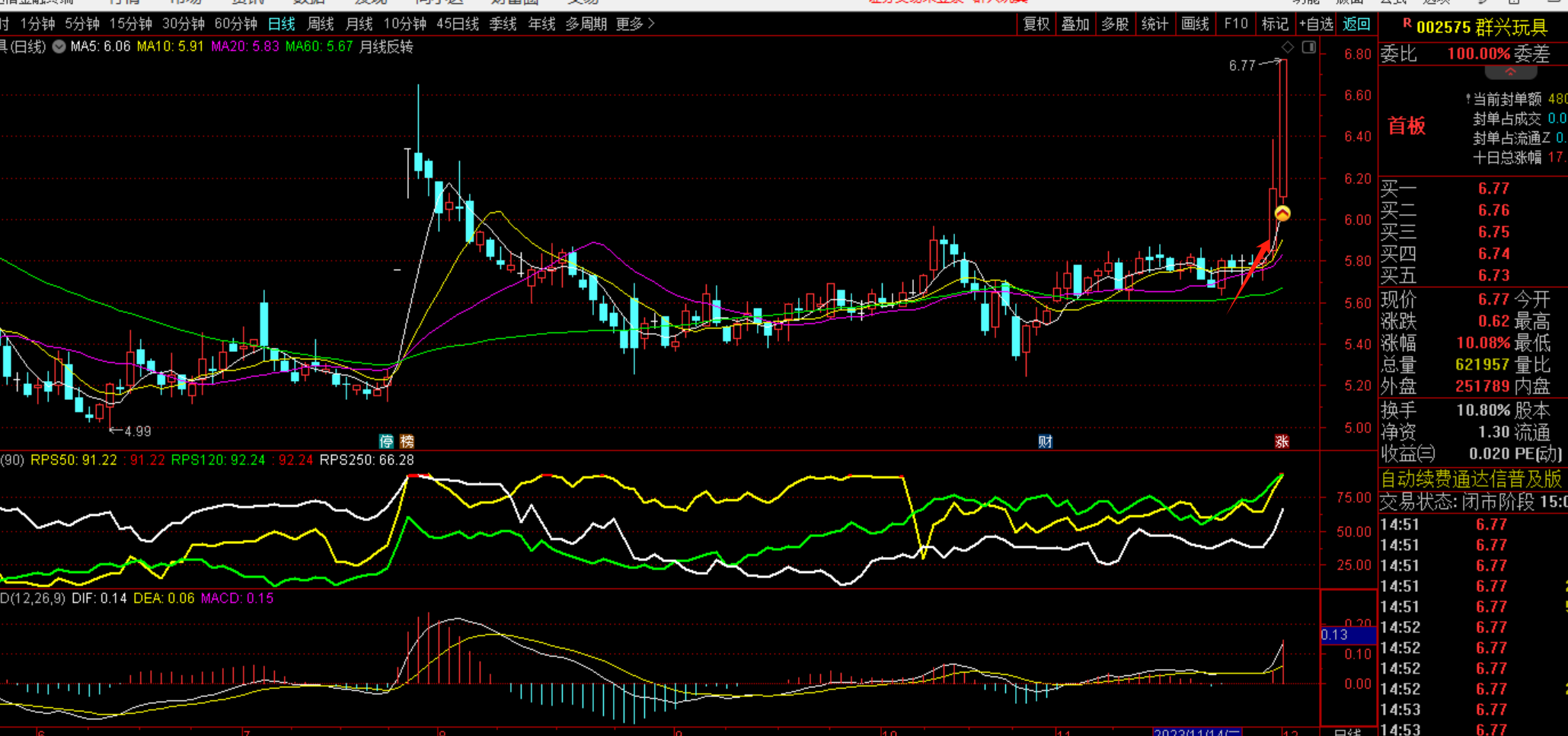Toggle 复权 price adjustment
The image size is (1568, 736).
[1036, 24]
